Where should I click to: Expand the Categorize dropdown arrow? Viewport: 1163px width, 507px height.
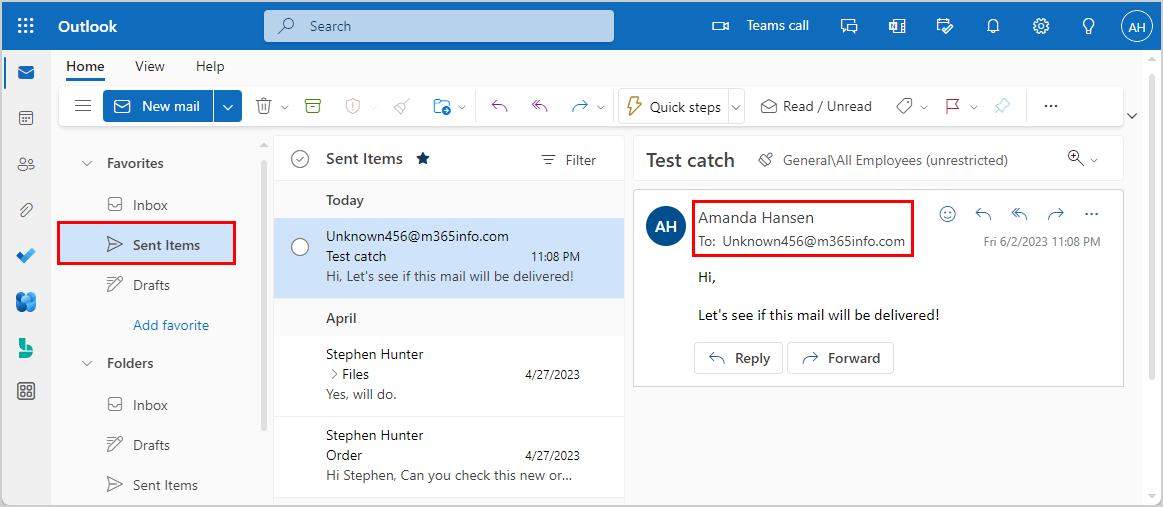[x=924, y=107]
